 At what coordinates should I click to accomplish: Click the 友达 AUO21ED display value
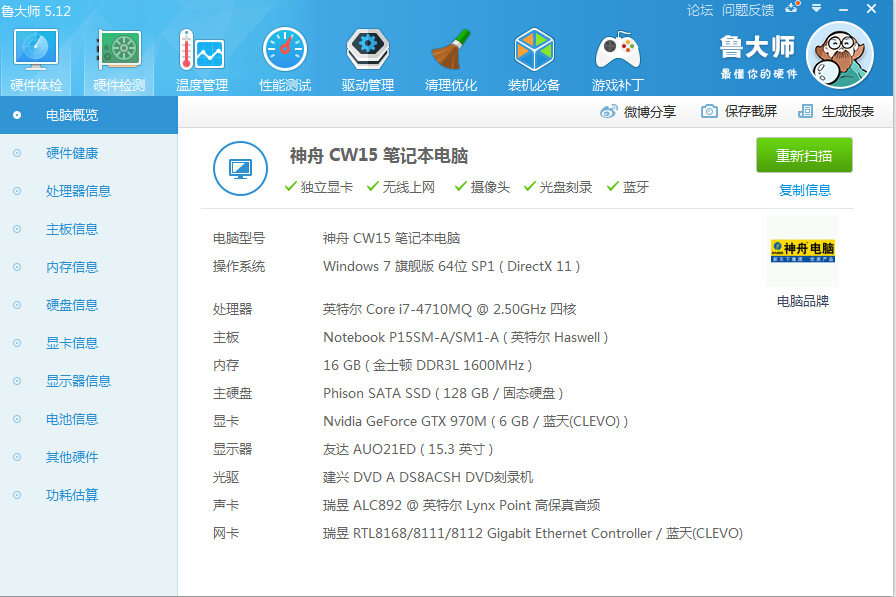[408, 449]
